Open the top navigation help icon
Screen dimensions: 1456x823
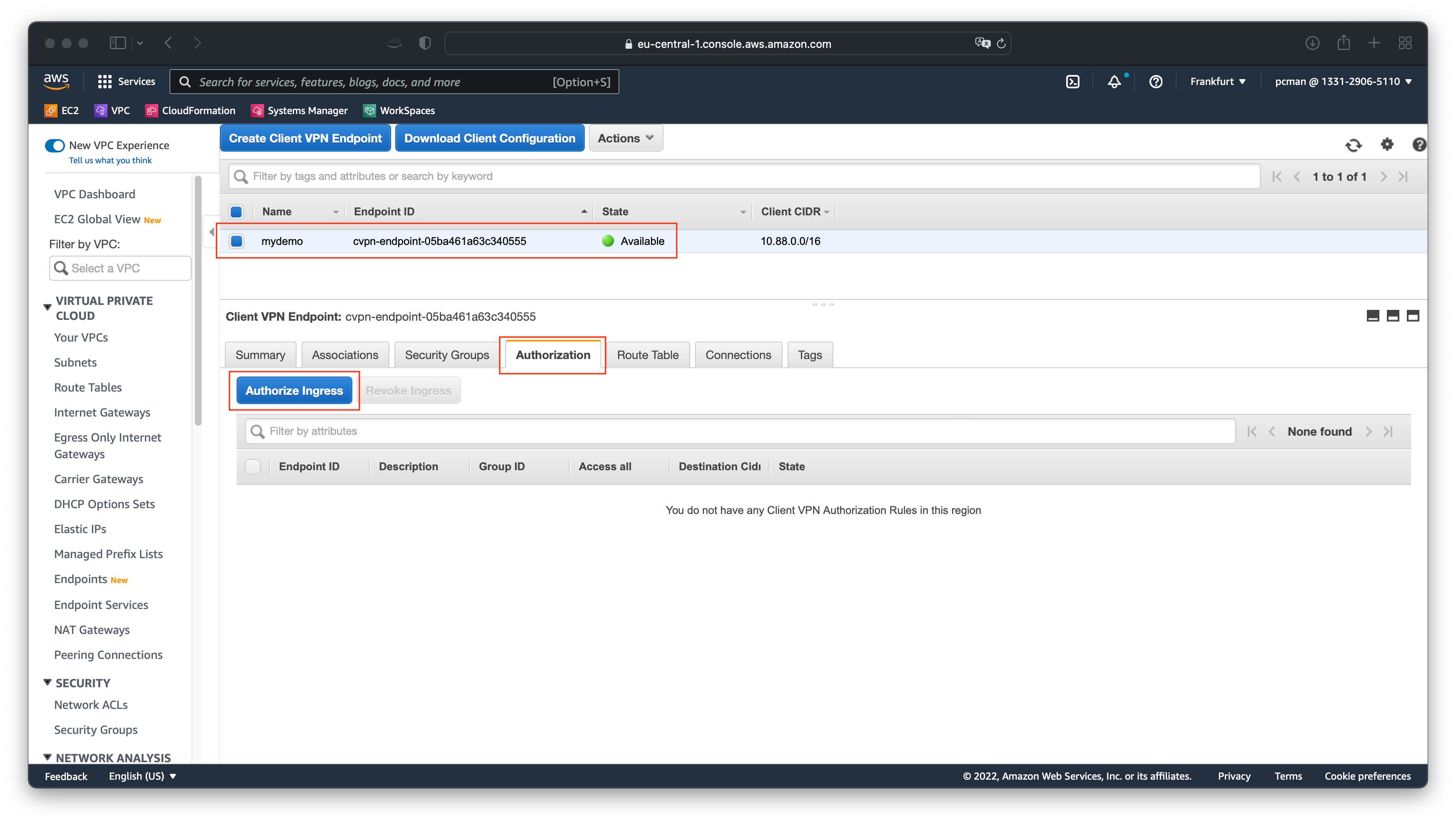[x=1156, y=81]
